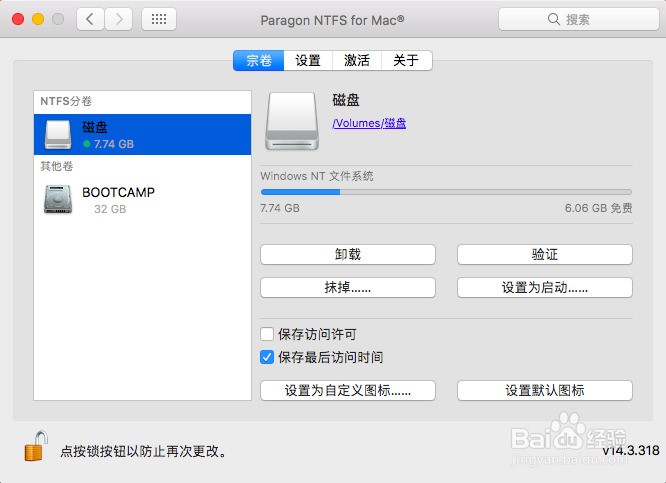The image size is (666, 483).
Task: Go back with the left arrow
Action: pos(90,19)
